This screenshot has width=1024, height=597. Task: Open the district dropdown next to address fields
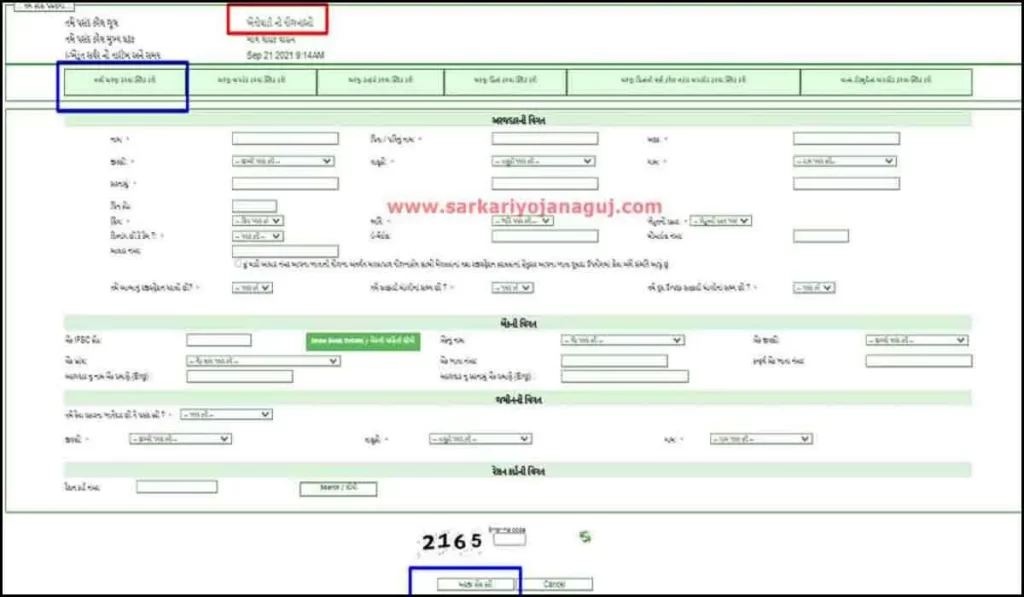[x=253, y=220]
